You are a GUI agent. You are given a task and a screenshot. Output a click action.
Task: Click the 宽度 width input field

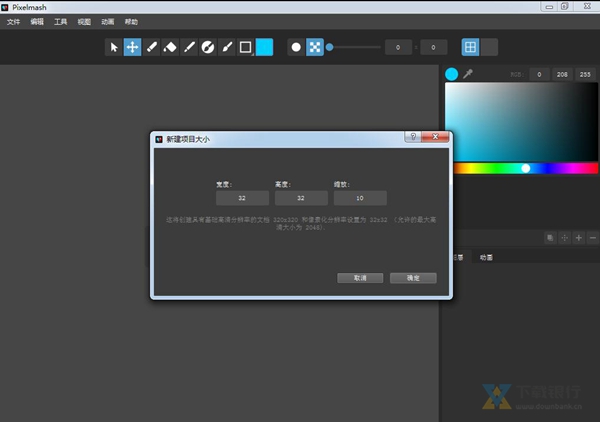[x=242, y=198]
